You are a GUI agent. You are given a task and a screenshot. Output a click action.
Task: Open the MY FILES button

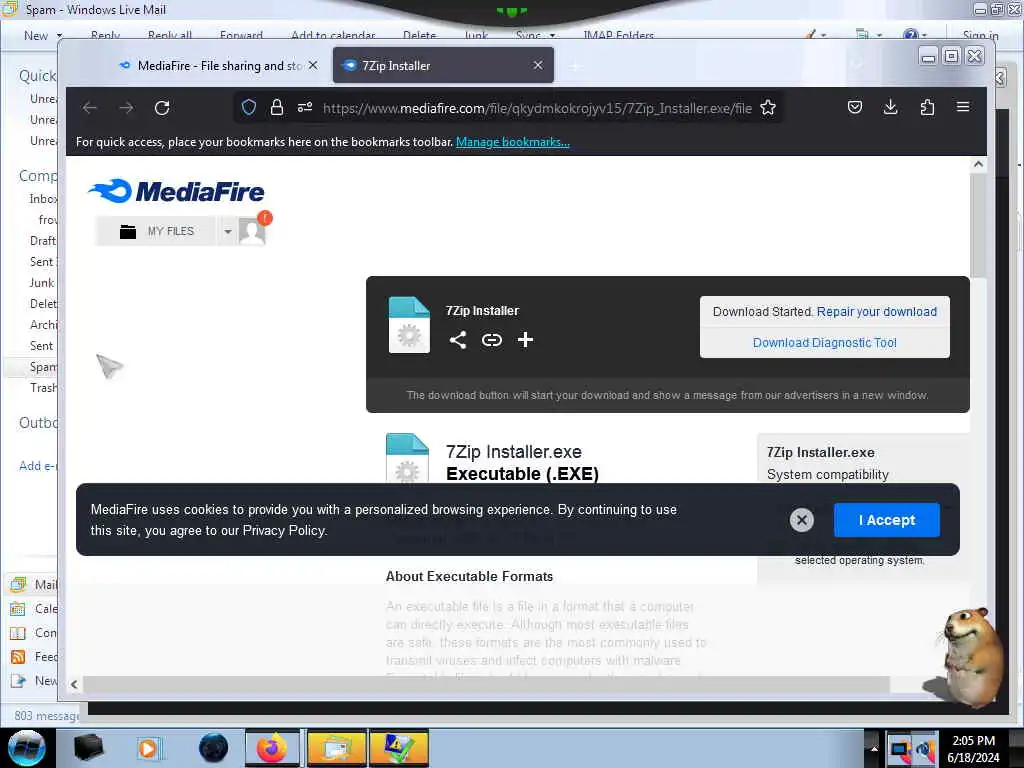(x=157, y=231)
